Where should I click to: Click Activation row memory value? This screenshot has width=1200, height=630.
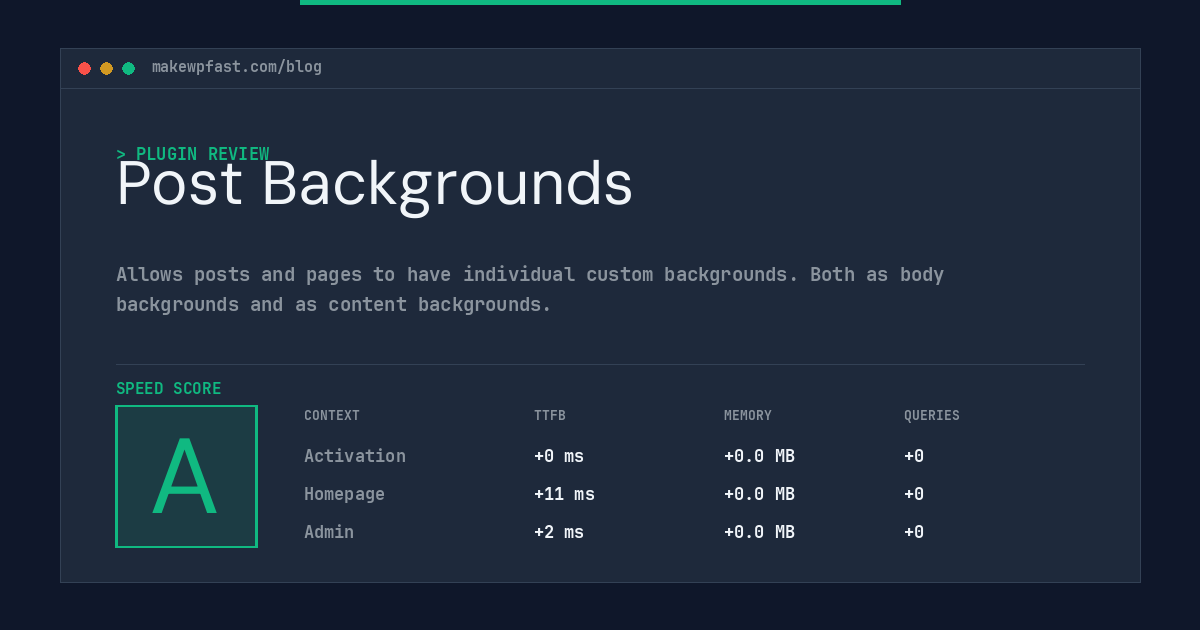pyautogui.click(x=759, y=456)
